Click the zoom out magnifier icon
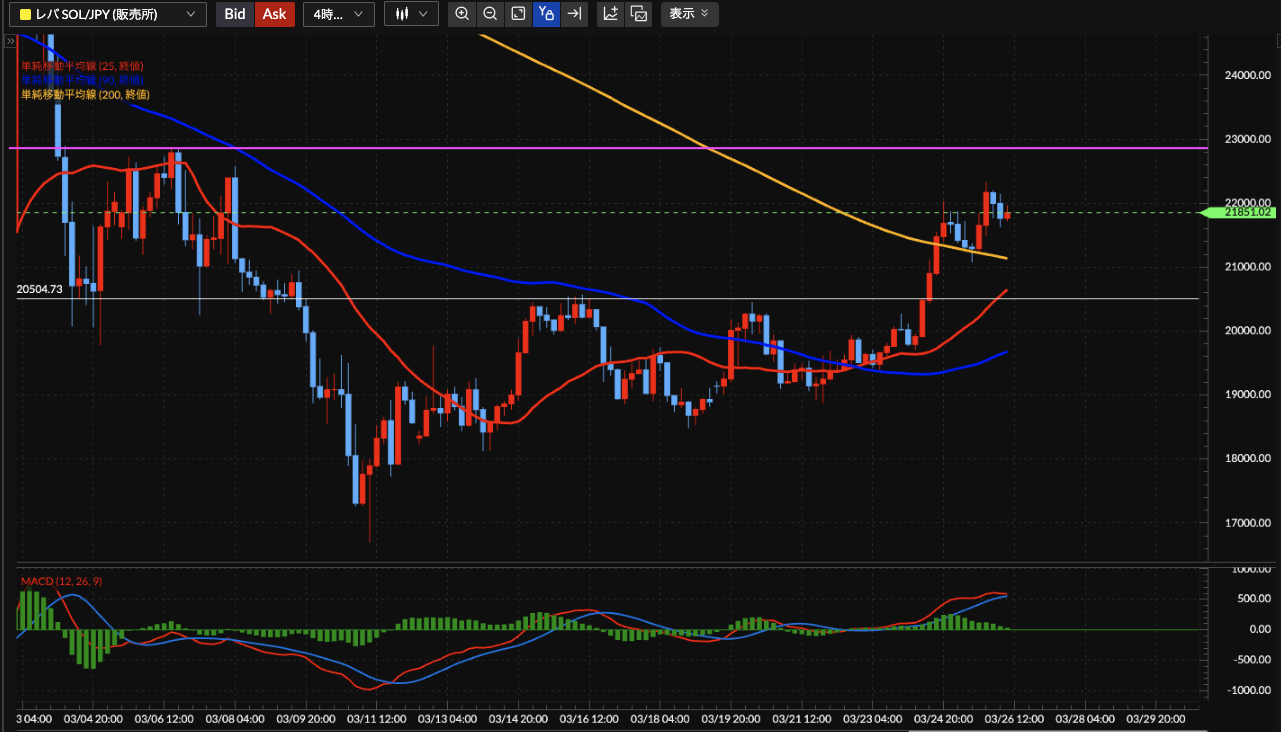The height and width of the screenshot is (732, 1281). 490,14
